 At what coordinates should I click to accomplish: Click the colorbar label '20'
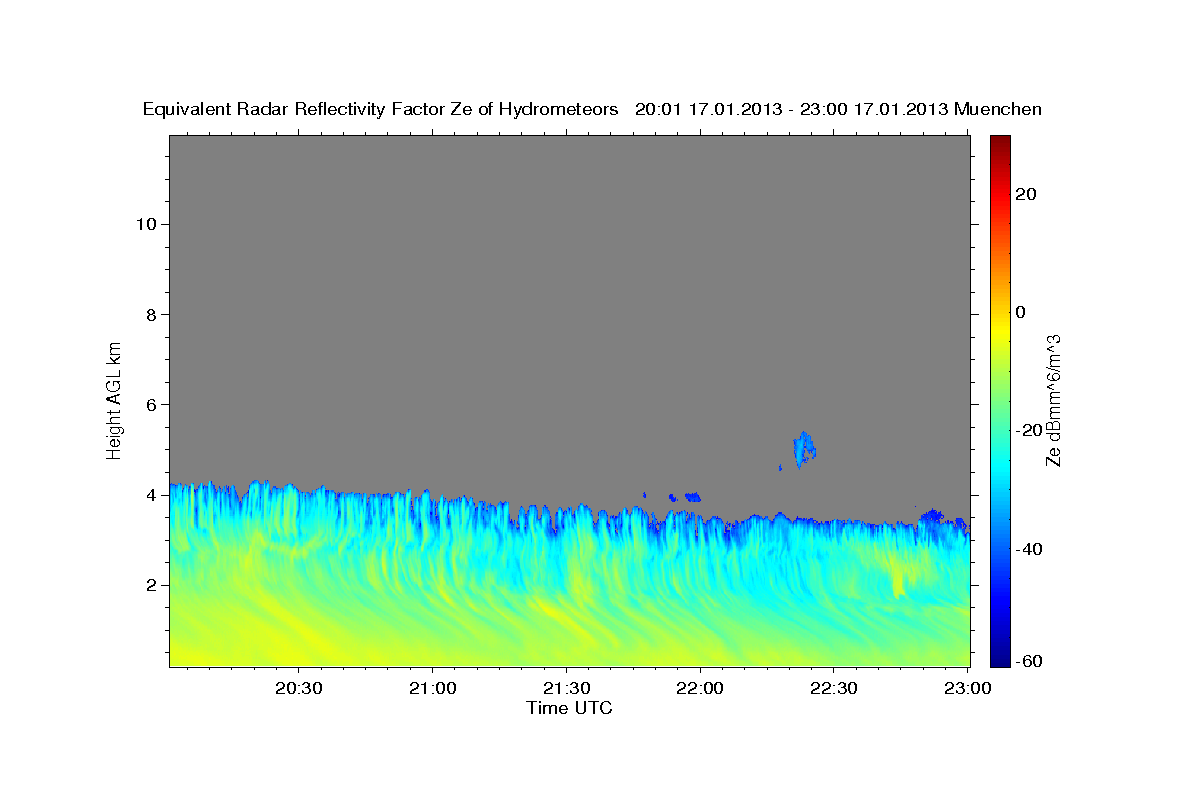click(x=1025, y=194)
